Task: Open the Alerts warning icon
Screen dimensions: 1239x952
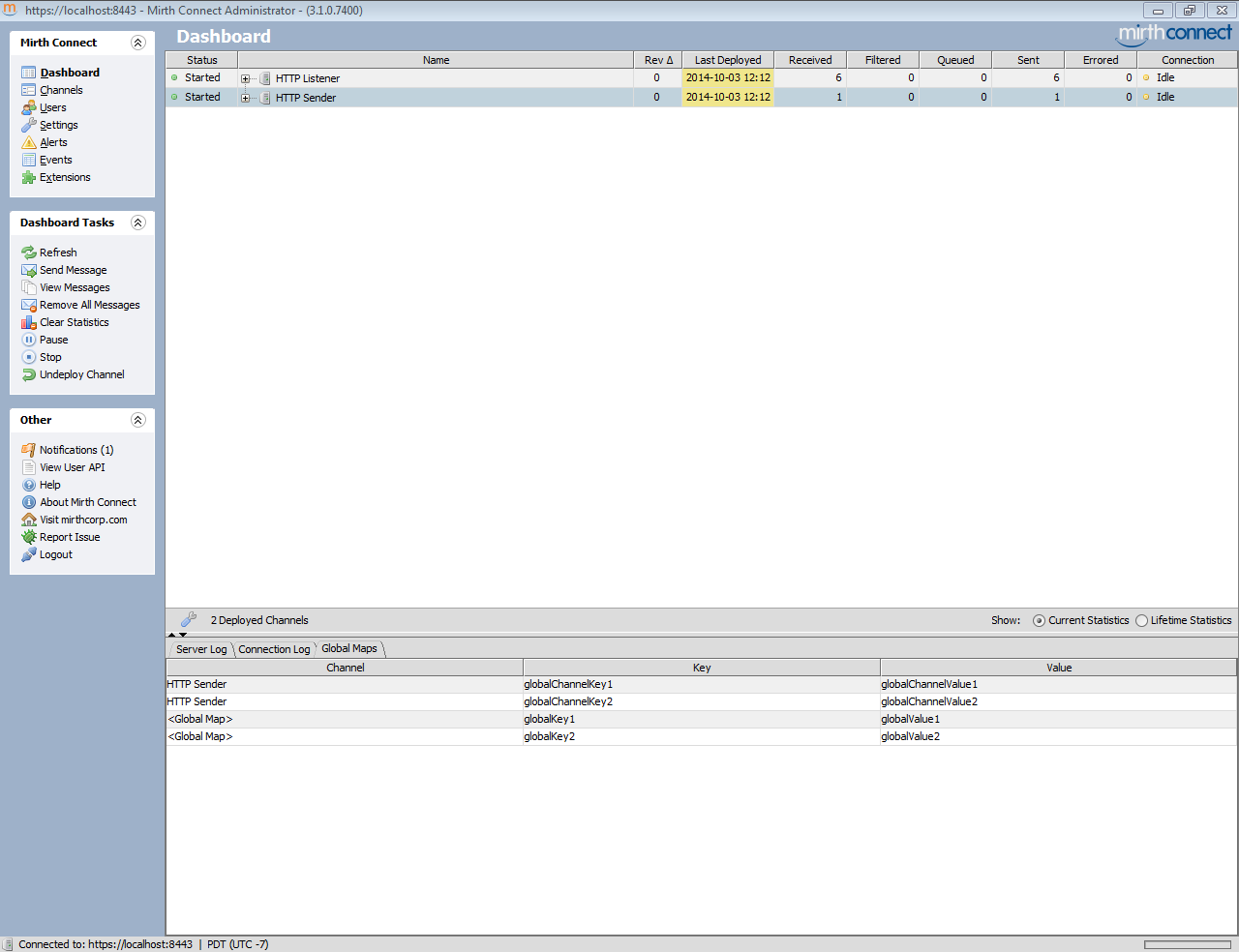Action: [29, 142]
